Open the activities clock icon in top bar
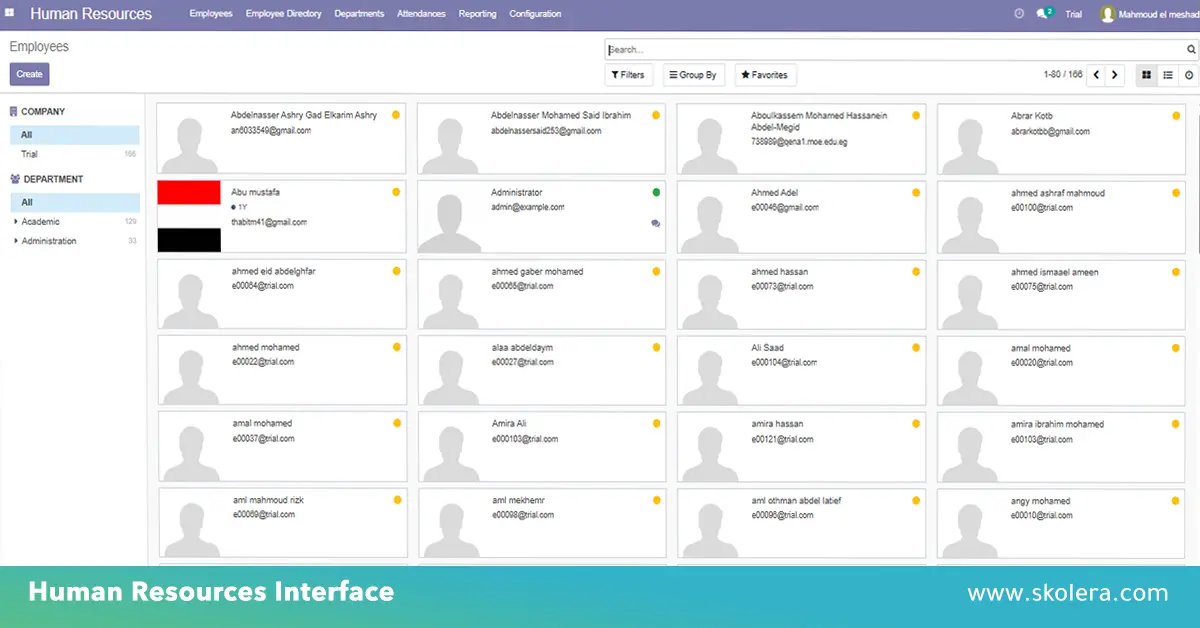Image resolution: width=1200 pixels, height=628 pixels. click(1019, 14)
